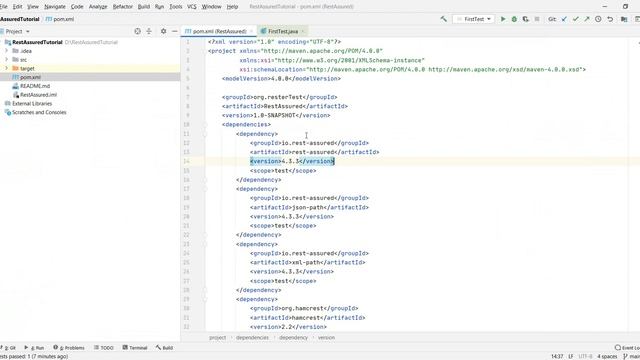Open the Run tool window button
Screen dimensions: 640x360
(34, 348)
